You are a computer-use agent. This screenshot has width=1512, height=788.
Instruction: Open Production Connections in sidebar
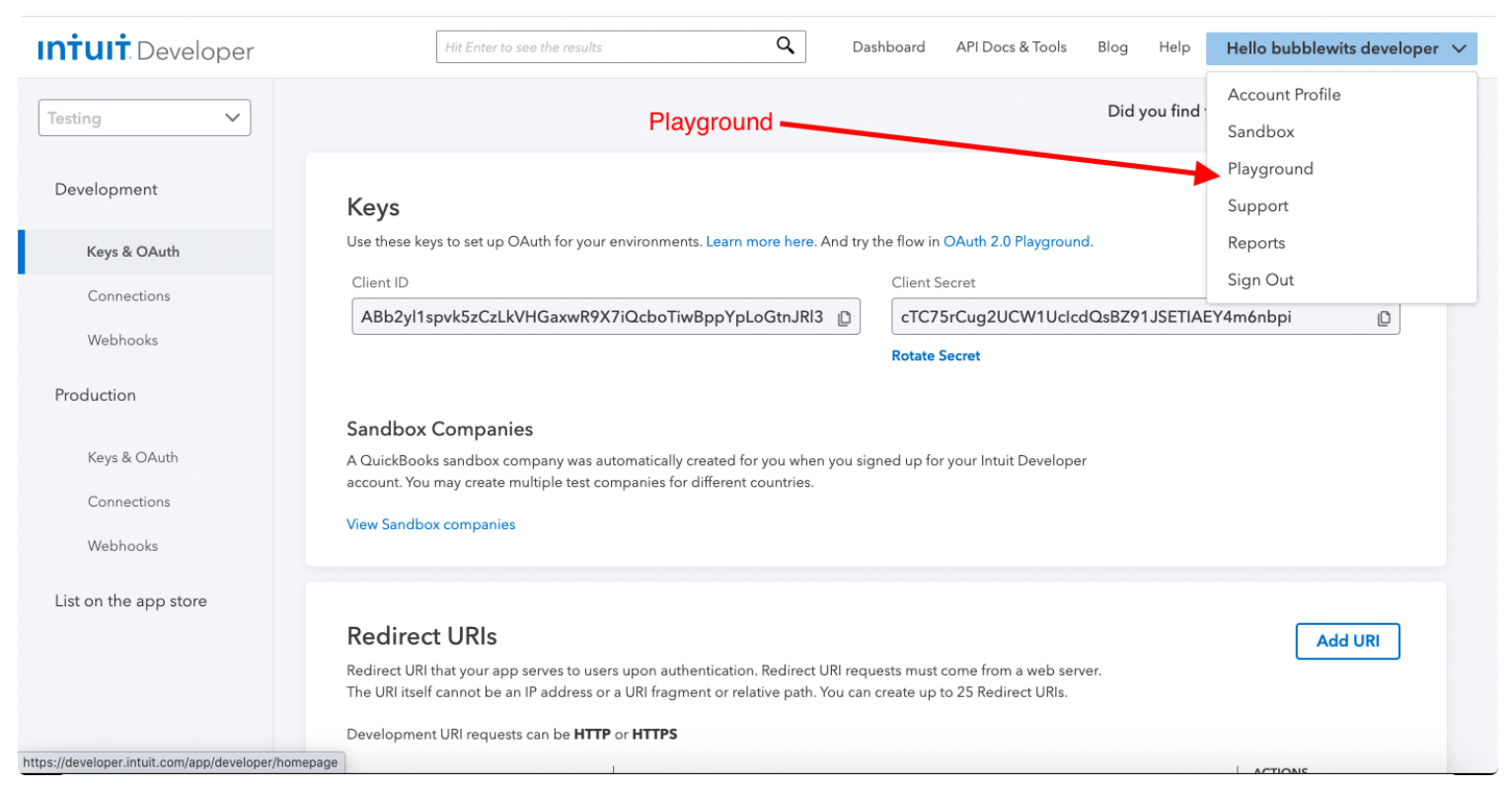[128, 502]
